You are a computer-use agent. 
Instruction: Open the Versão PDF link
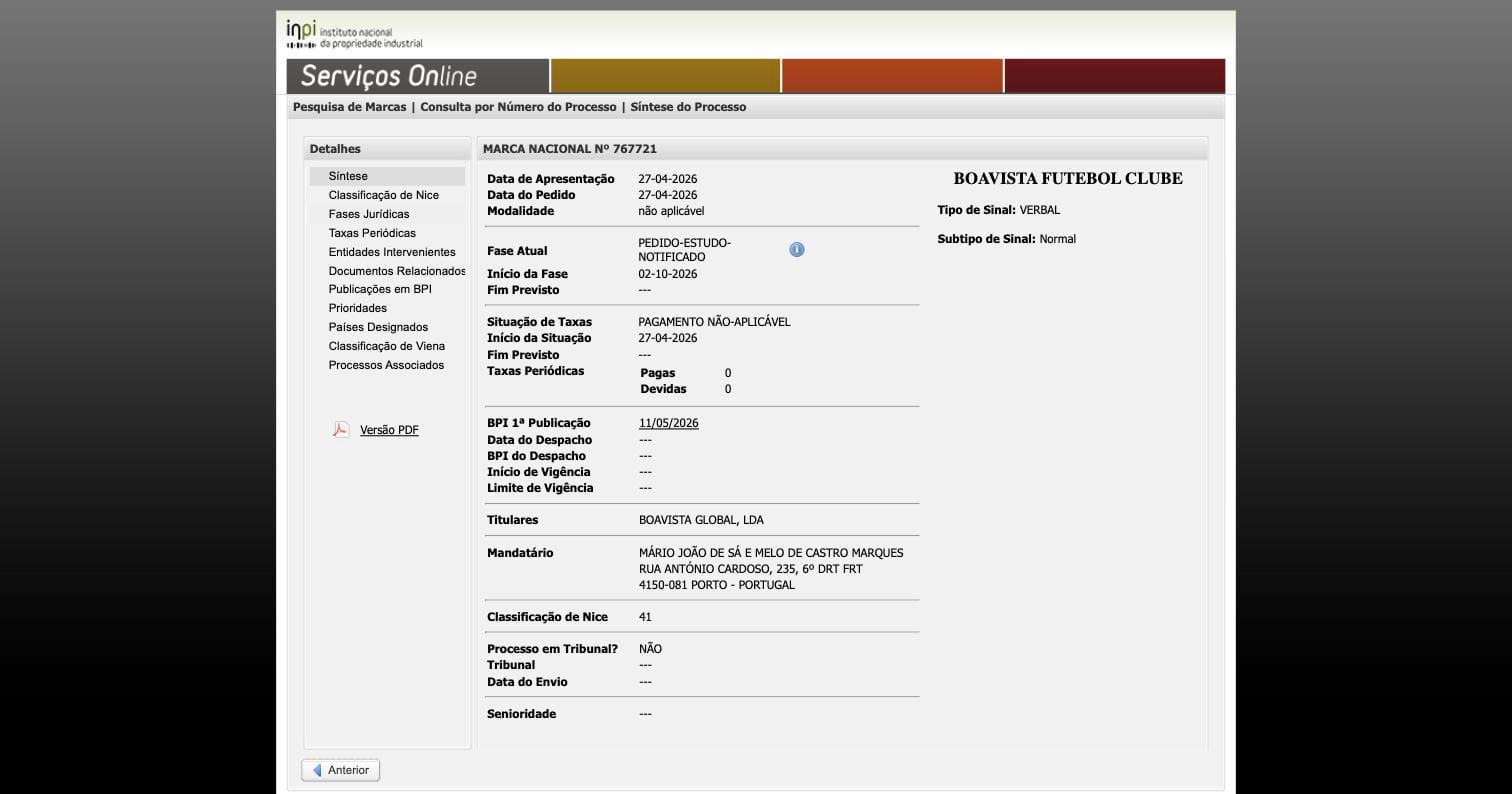pos(389,430)
